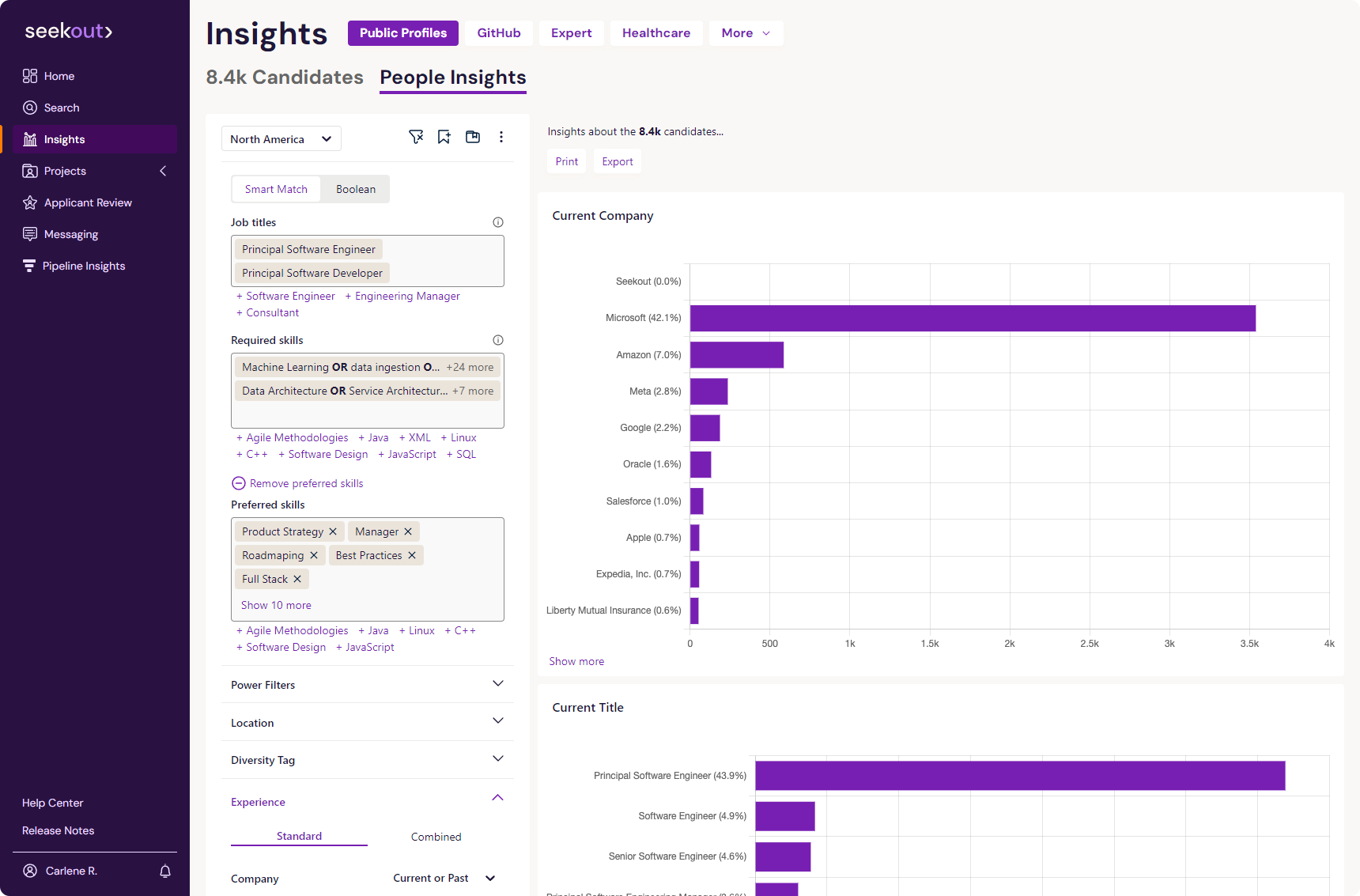Viewport: 1360px width, 896px height.
Task: Open the three-dot more options menu
Action: point(501,137)
